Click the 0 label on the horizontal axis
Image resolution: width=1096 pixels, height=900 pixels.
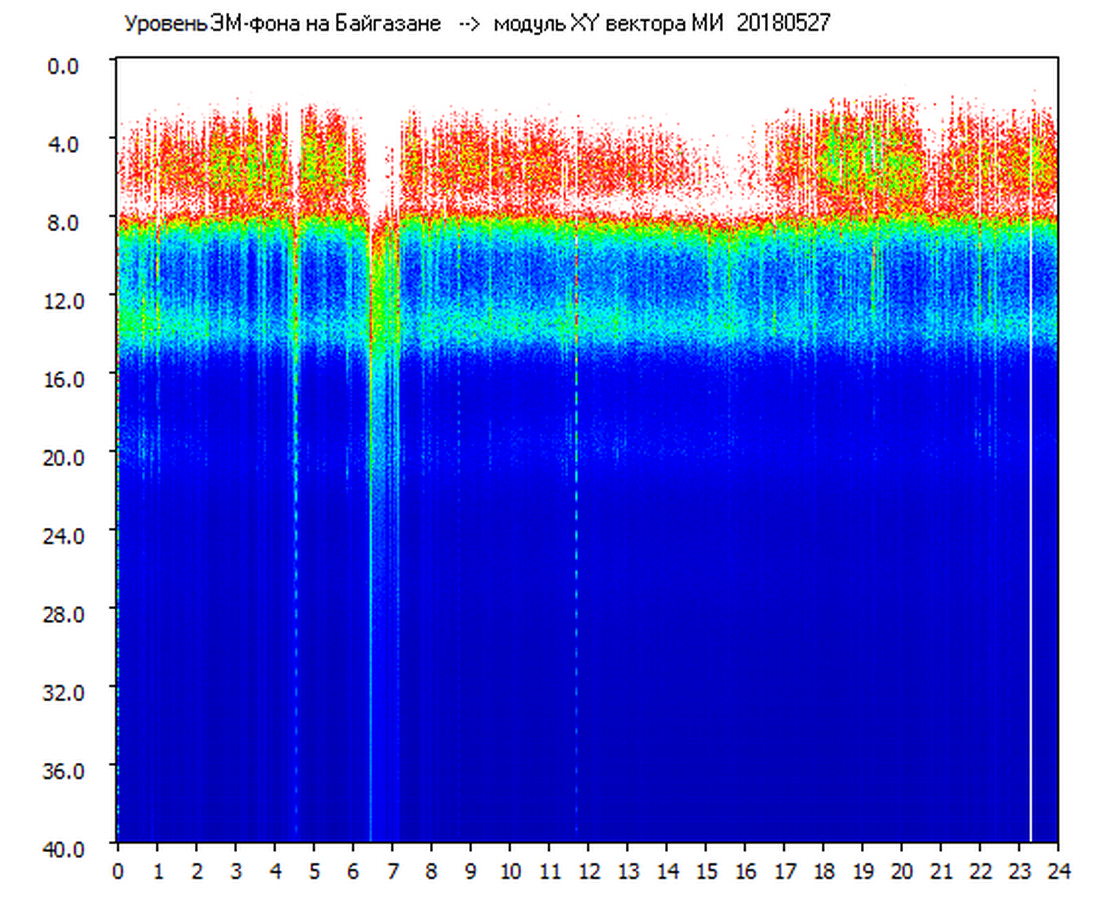pos(118,871)
